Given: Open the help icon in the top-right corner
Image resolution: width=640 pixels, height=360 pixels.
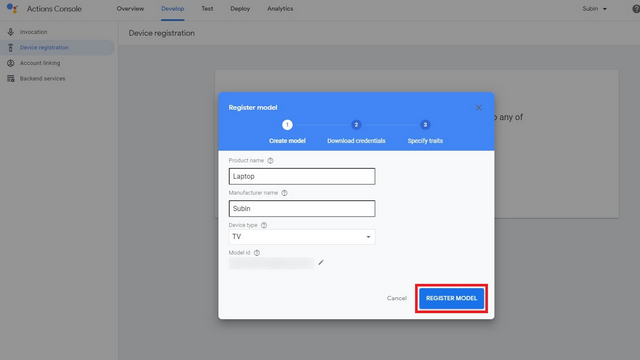Looking at the screenshot, I should tap(636, 9).
